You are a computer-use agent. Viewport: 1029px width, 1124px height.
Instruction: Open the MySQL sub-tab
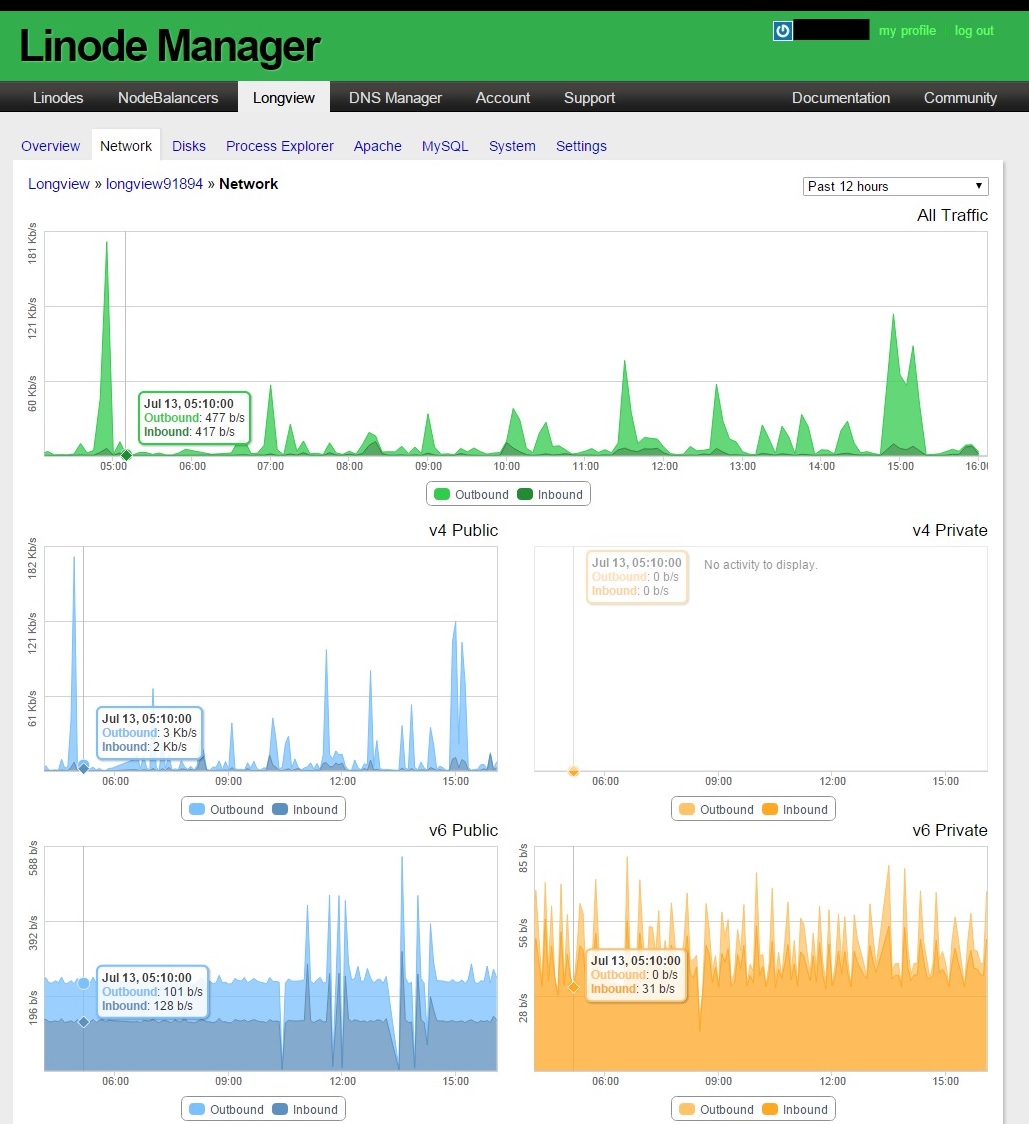[445, 146]
